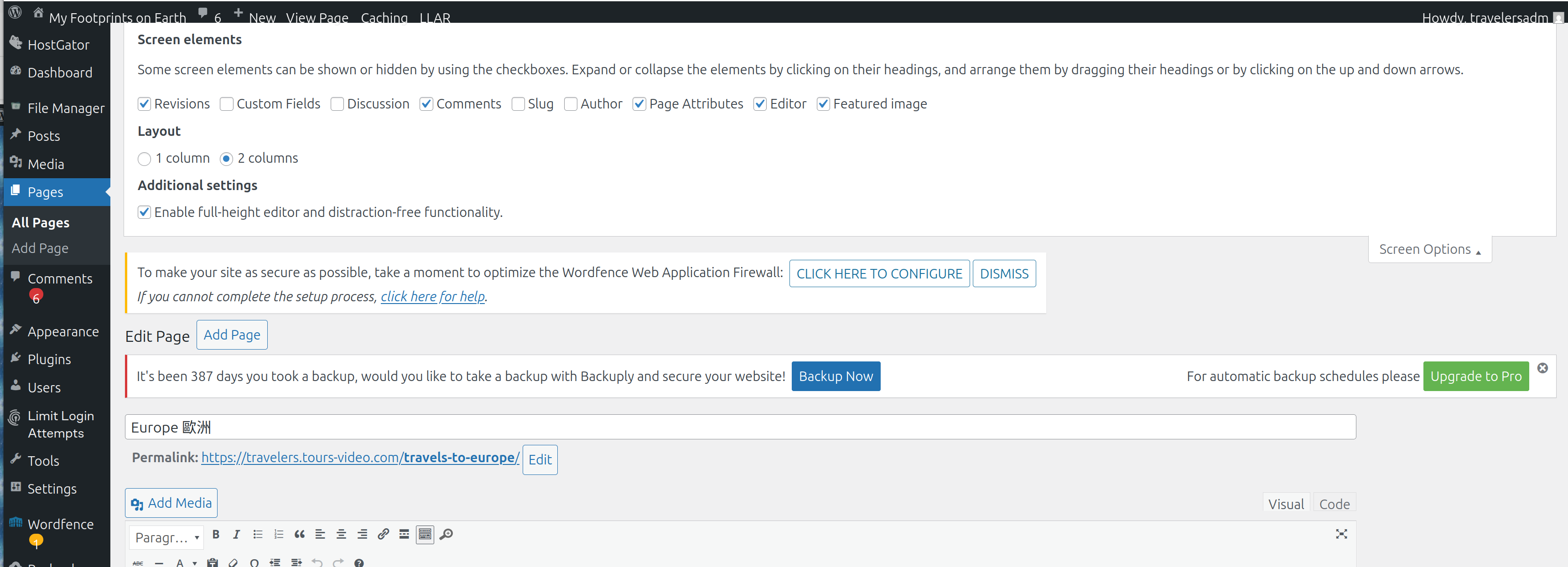Toggle bold formatting in editor toolbar

[215, 534]
